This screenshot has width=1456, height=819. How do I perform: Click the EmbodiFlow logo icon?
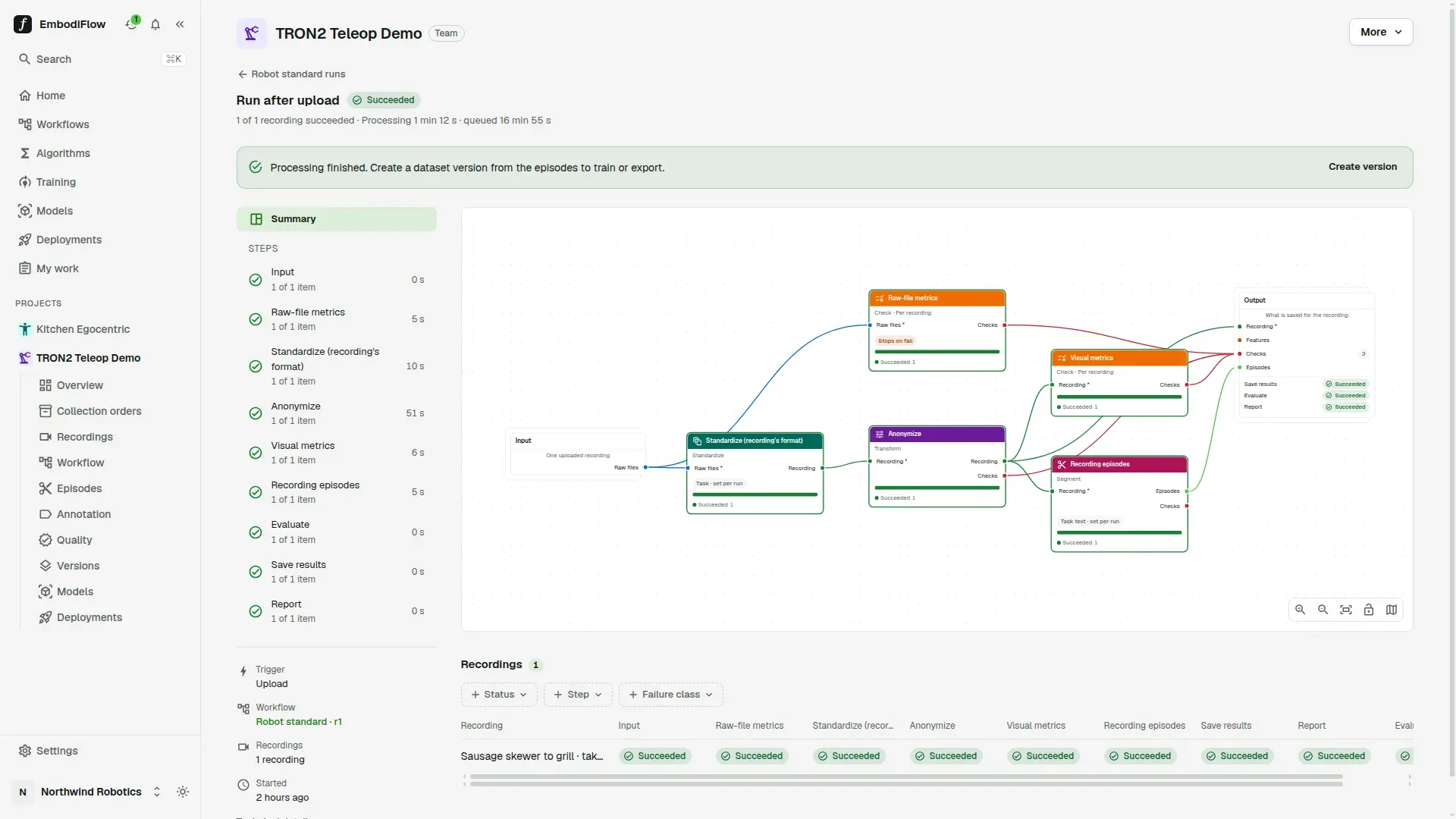(x=23, y=24)
